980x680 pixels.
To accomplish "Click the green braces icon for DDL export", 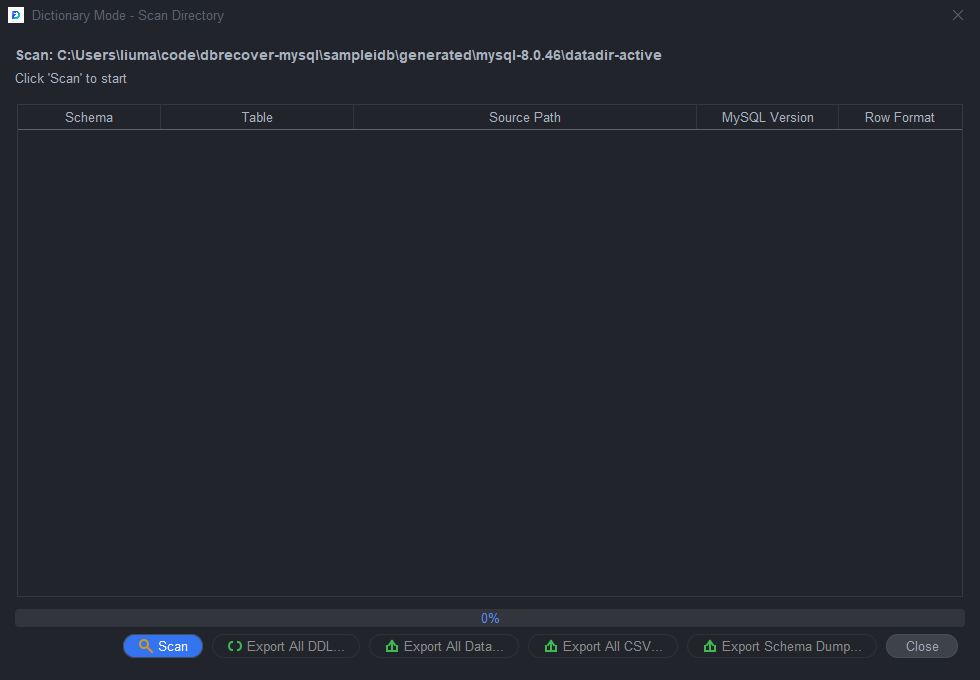I will (x=235, y=646).
